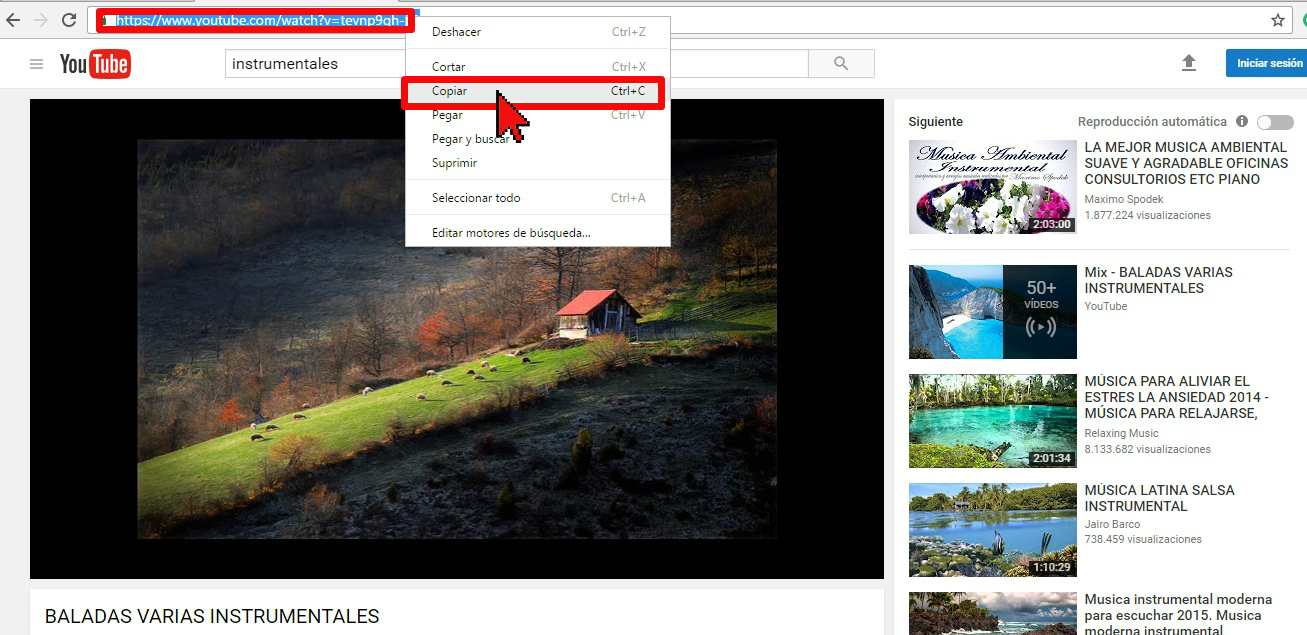Open Editar motores de búsqueda entry
This screenshot has width=1307, height=635.
pyautogui.click(x=538, y=233)
